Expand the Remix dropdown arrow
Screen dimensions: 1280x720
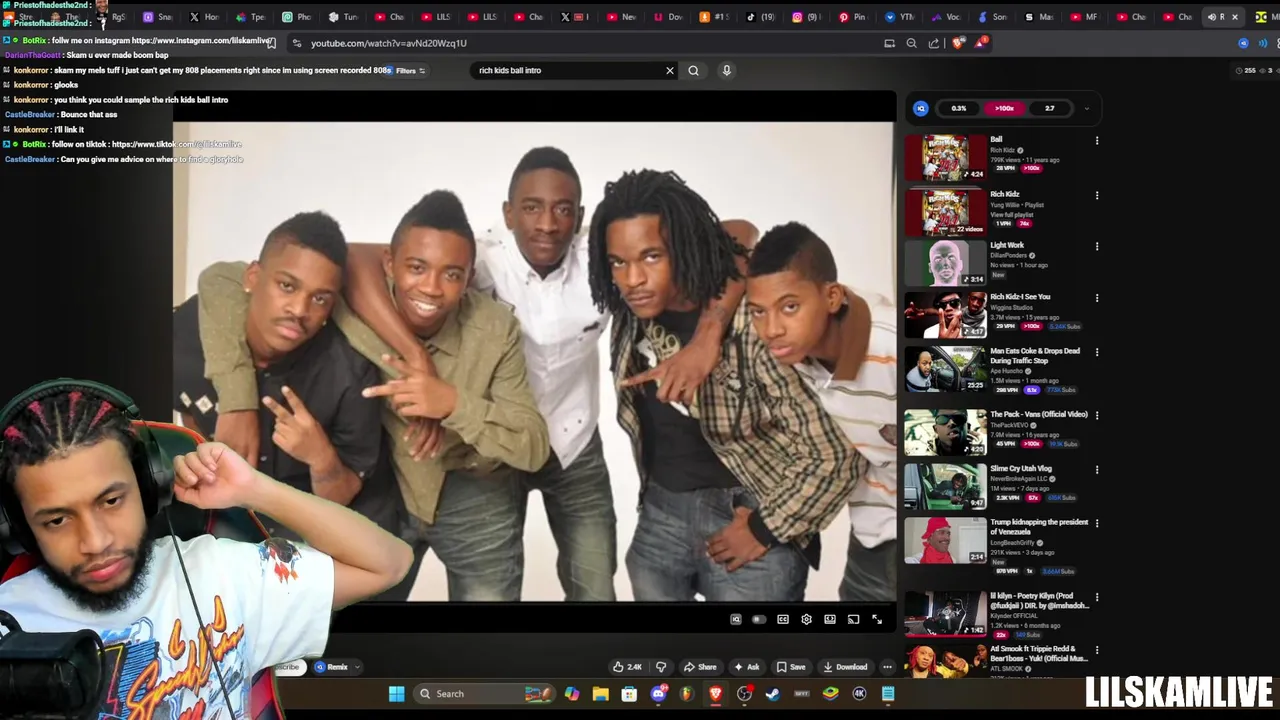357,667
